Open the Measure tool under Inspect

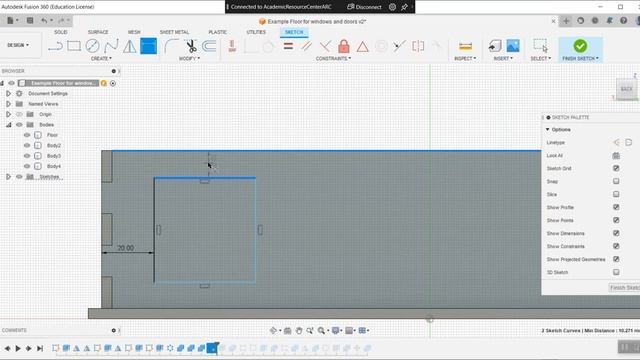(x=465, y=46)
